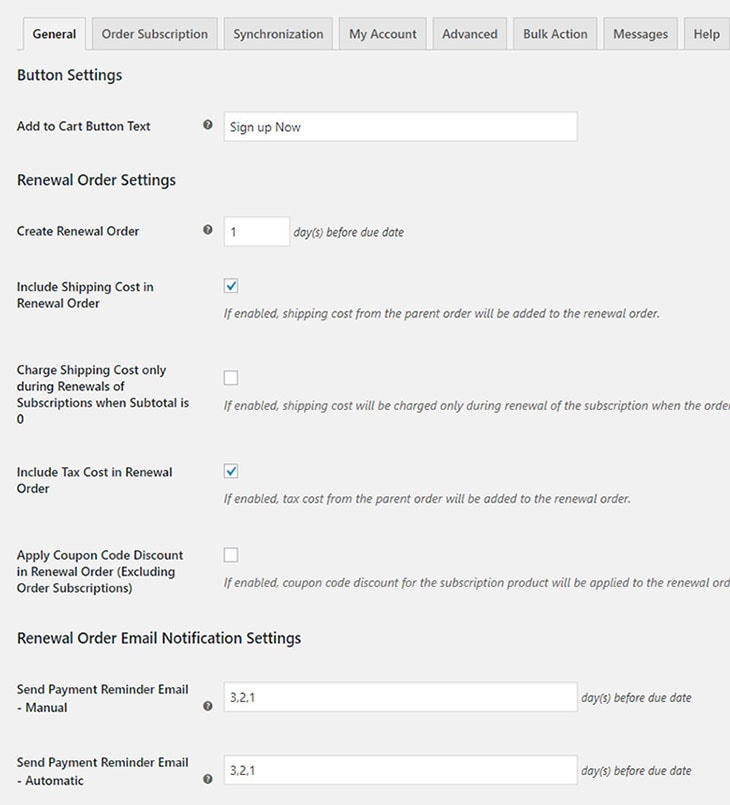Focus the Create Renewal Order days field
The height and width of the screenshot is (805, 730).
(x=257, y=231)
